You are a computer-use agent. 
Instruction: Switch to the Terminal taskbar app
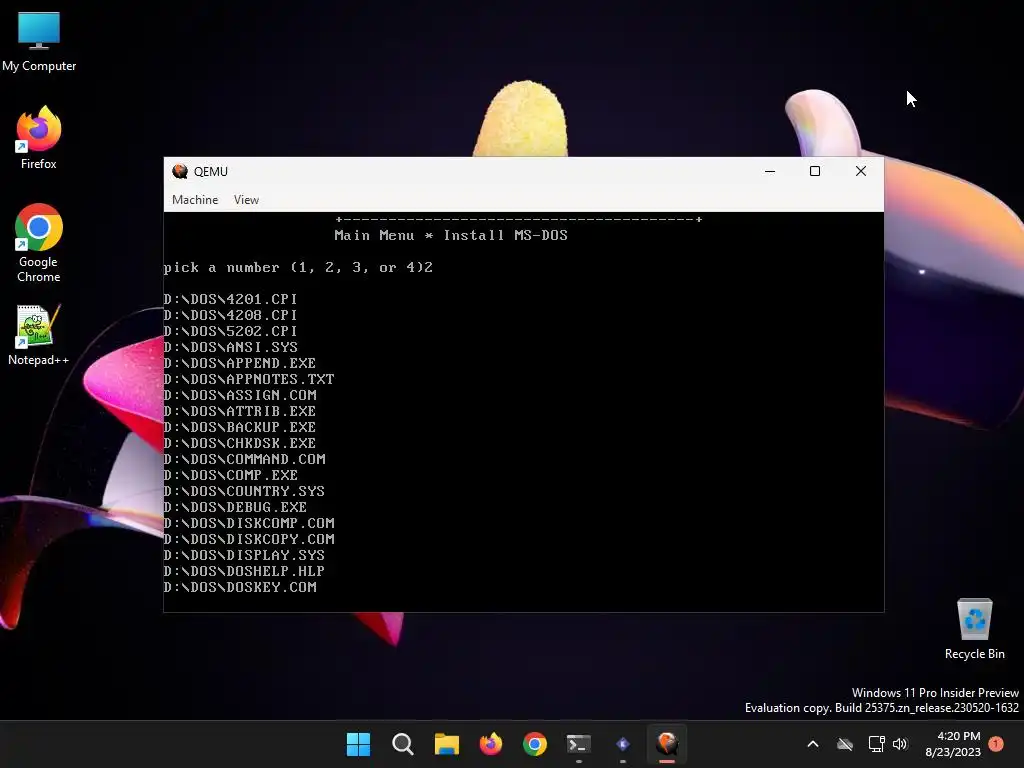tap(579, 744)
